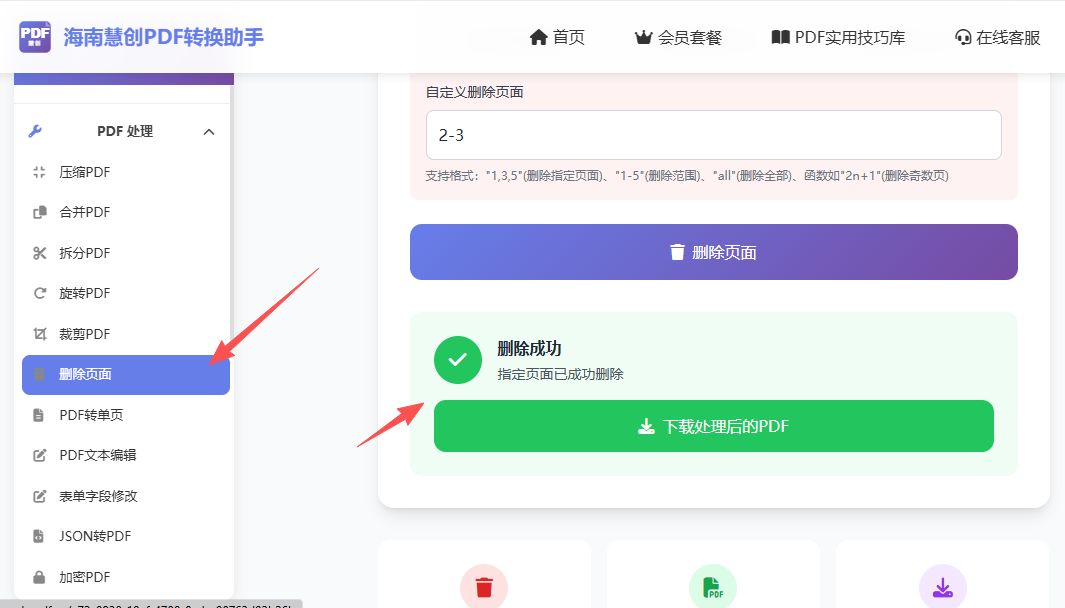Click the green checkmark success icon

click(x=458, y=360)
